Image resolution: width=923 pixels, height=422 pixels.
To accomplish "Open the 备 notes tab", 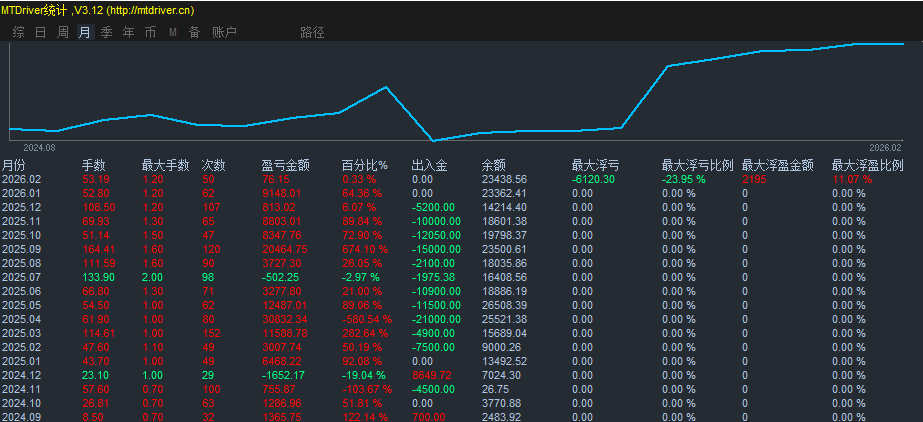I will (x=194, y=32).
